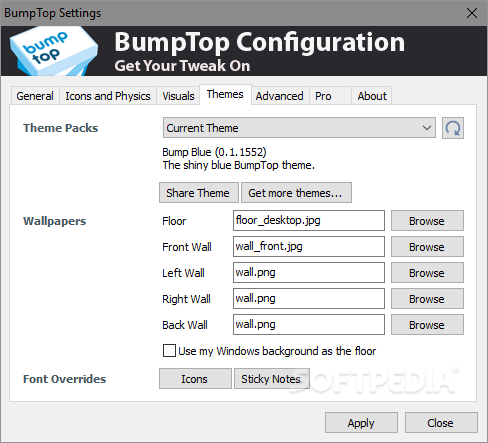
Task: Browse for a Front Wall wallpaper
Action: click(427, 247)
